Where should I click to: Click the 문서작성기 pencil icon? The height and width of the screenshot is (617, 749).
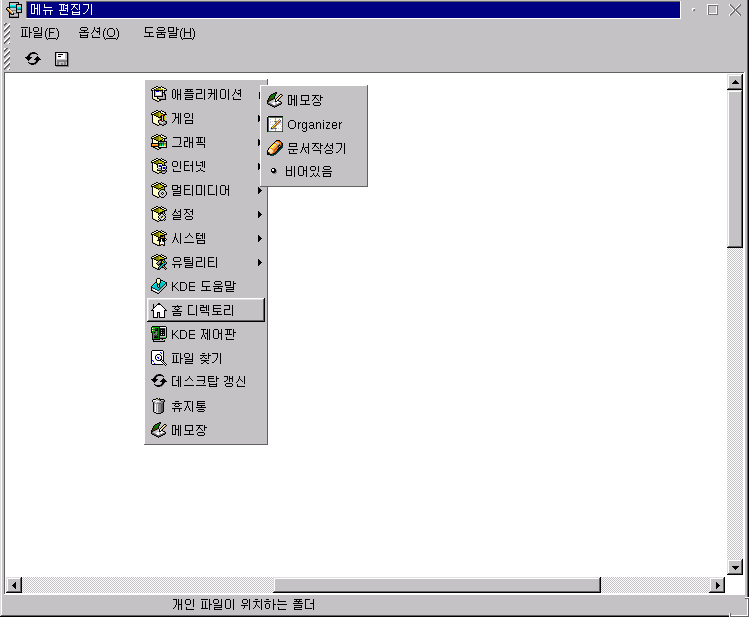click(275, 148)
